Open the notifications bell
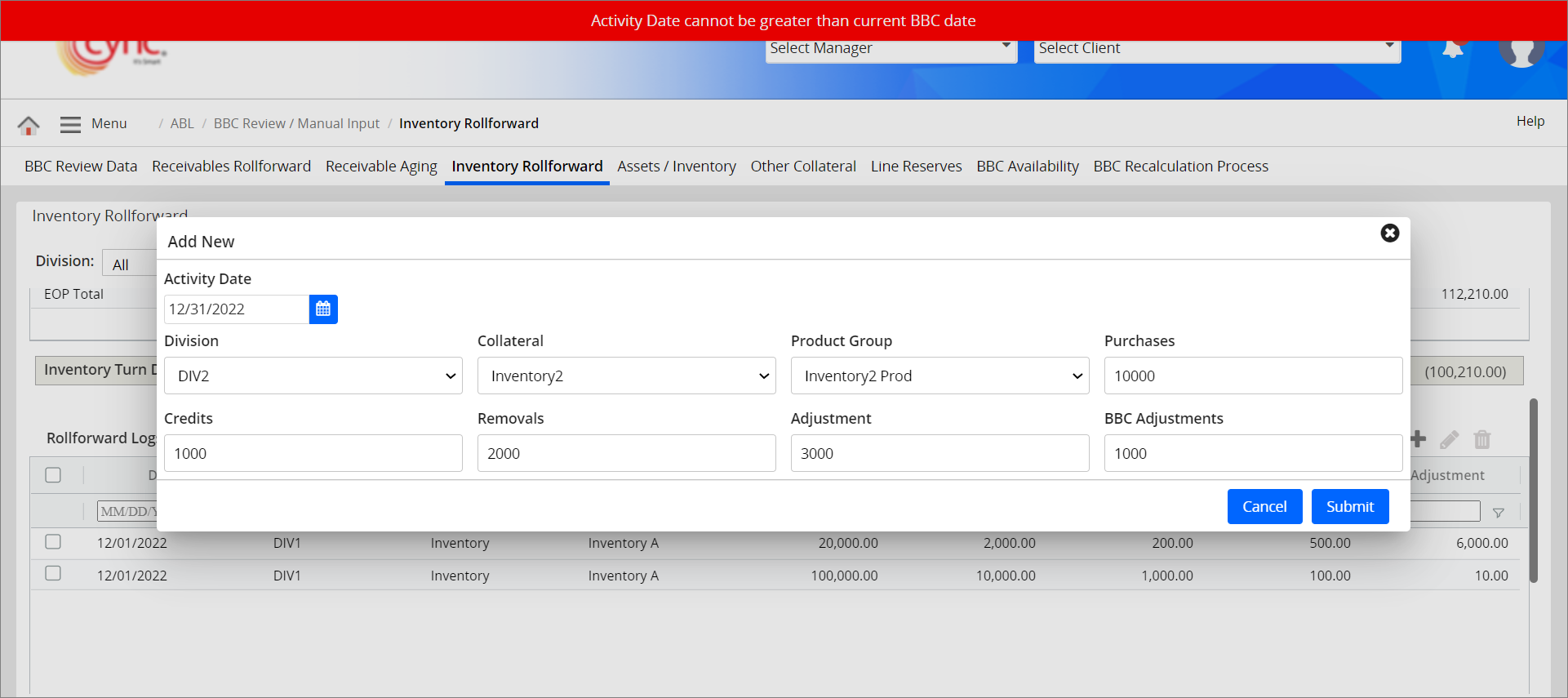1568x698 pixels. (x=1453, y=50)
